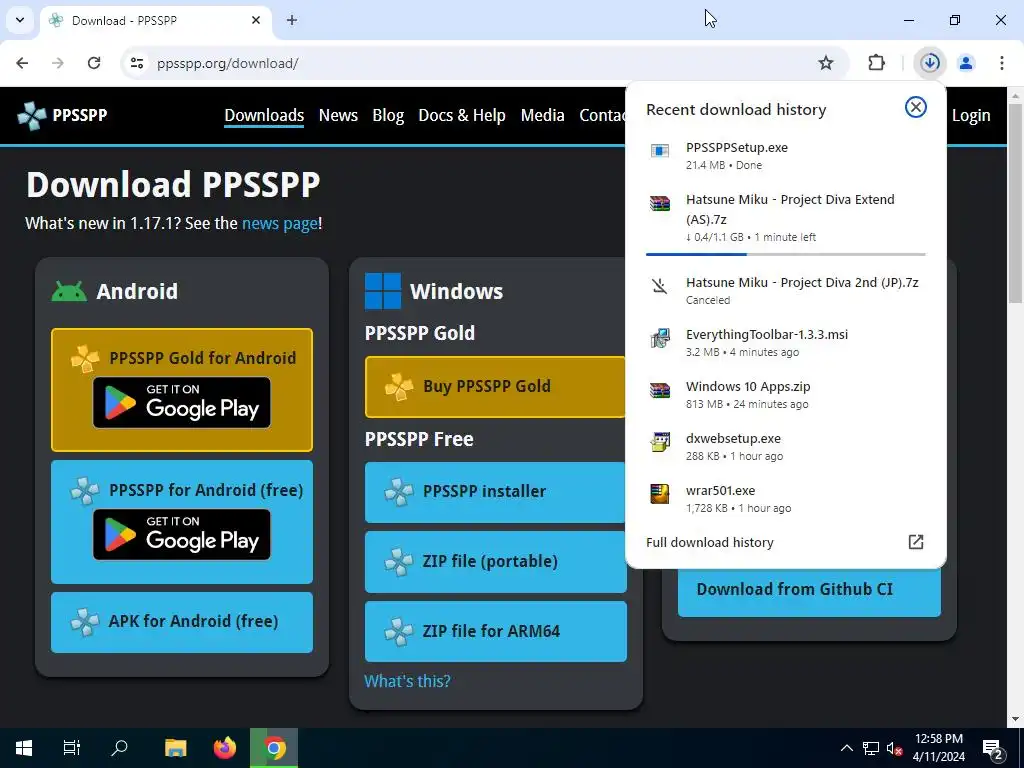1024x768 pixels.
Task: Open taskbar search magnifier
Action: pos(120,748)
